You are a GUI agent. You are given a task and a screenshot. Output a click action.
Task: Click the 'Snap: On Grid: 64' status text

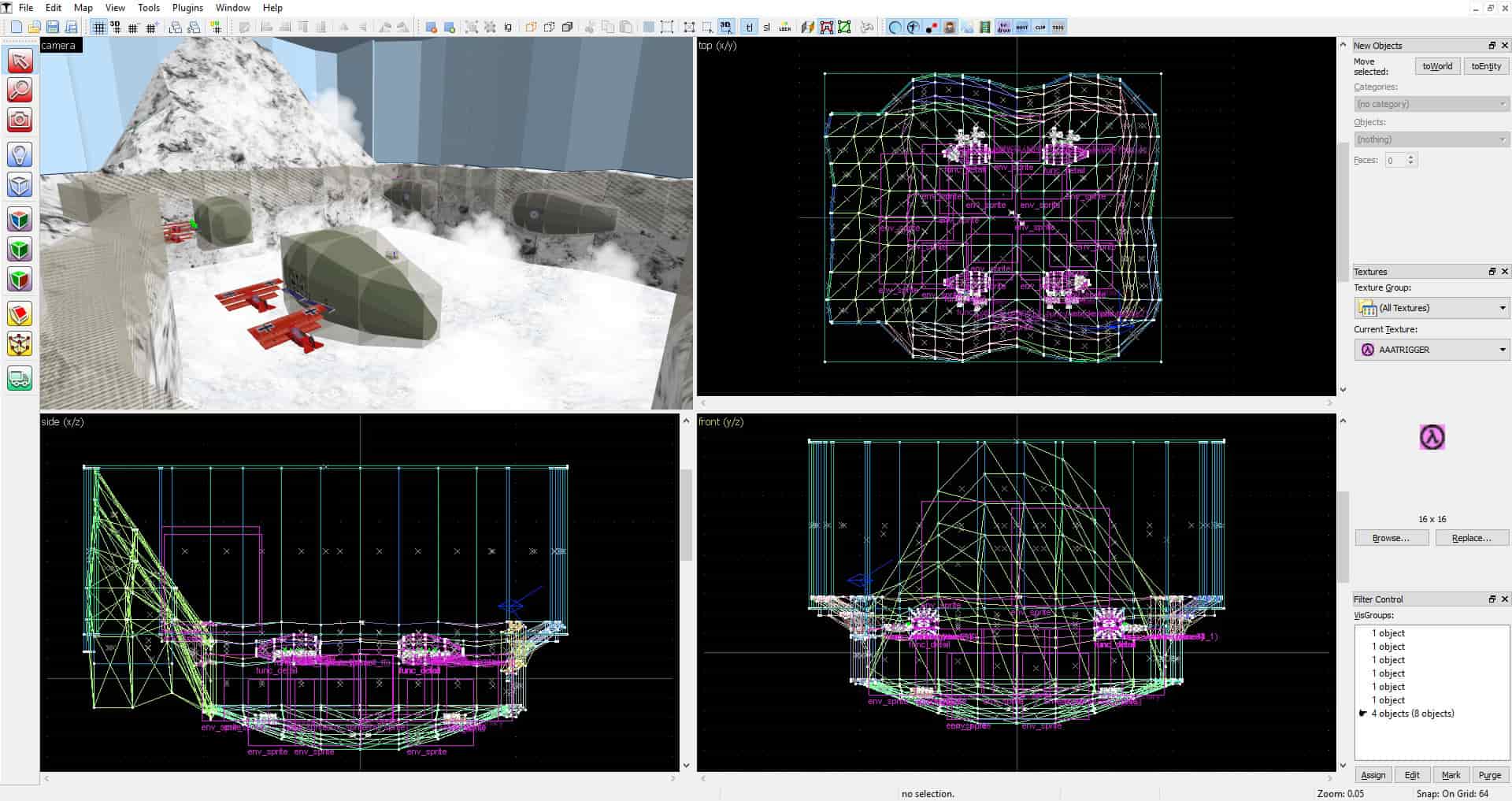[1452, 793]
